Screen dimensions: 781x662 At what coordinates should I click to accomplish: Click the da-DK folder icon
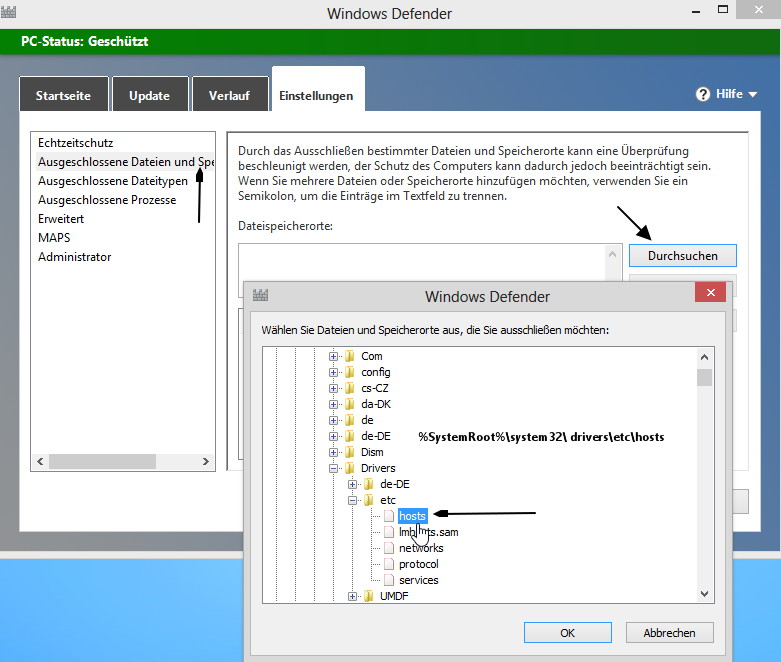[x=350, y=404]
